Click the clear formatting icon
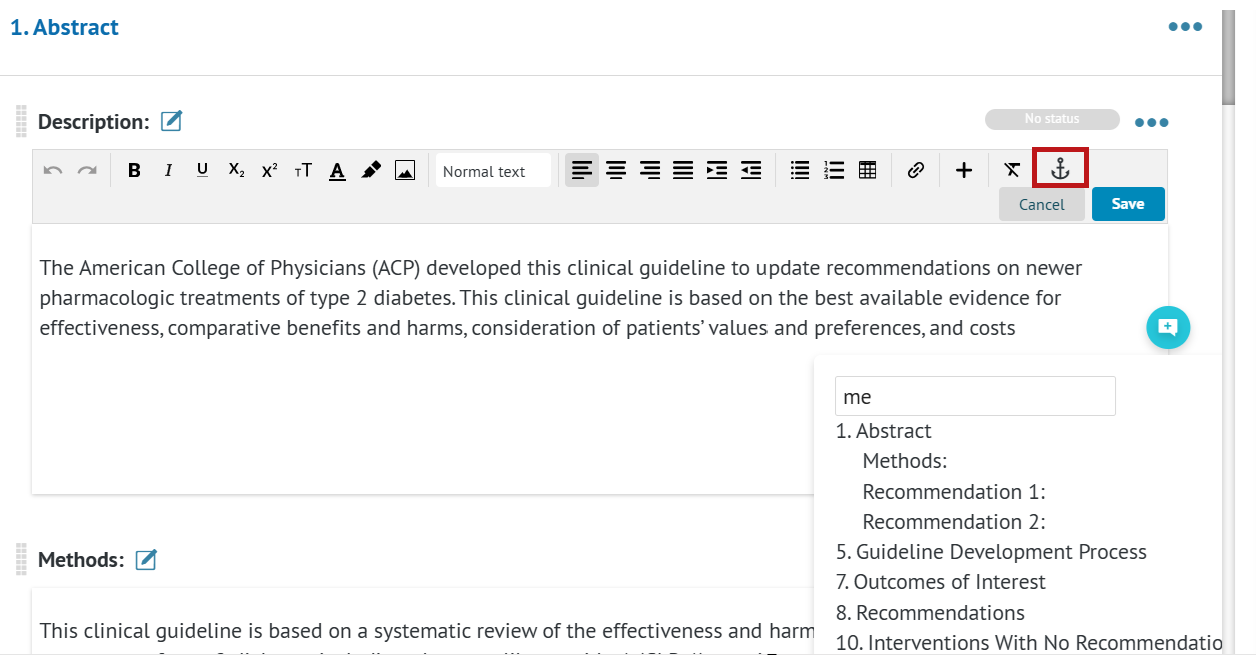Viewport: 1256px width, 655px height. point(1012,170)
